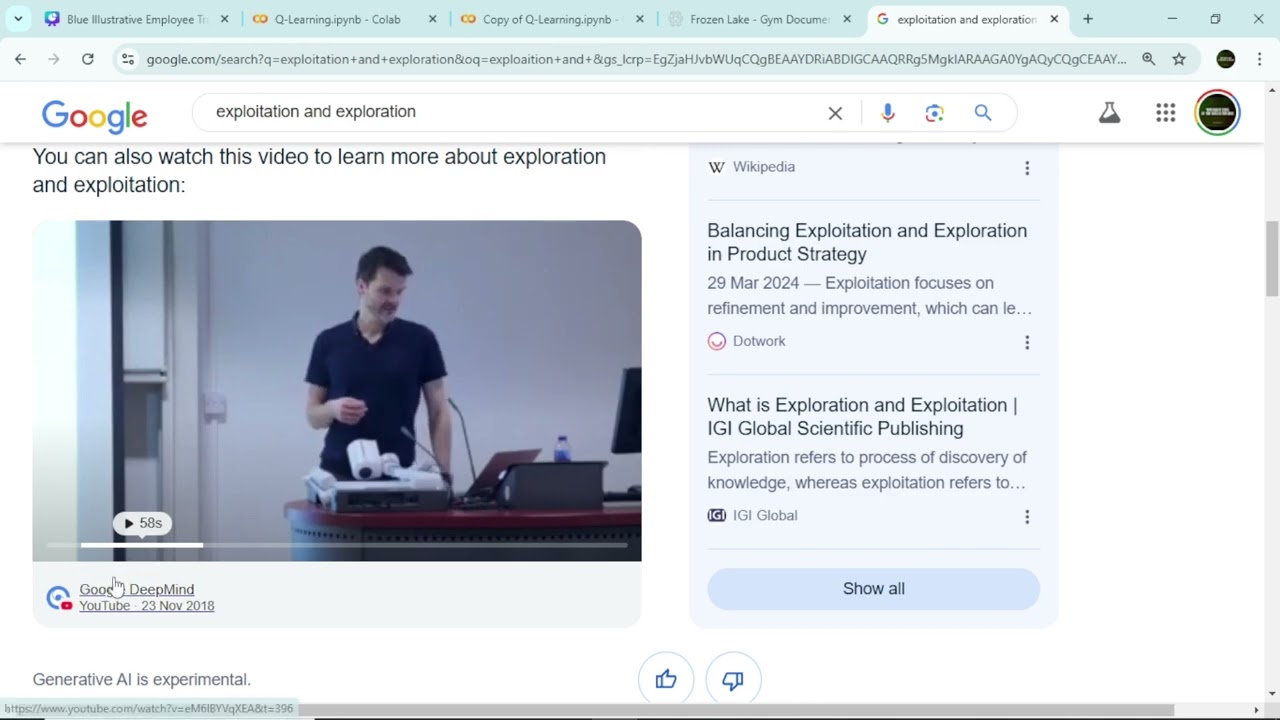Click the 58s play badge
Viewport: 1280px width, 720px height.
[142, 523]
